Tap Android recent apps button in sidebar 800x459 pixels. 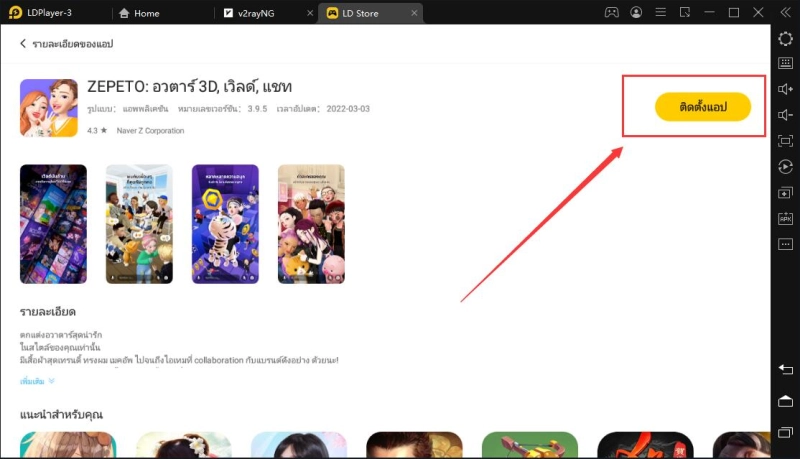coord(785,432)
